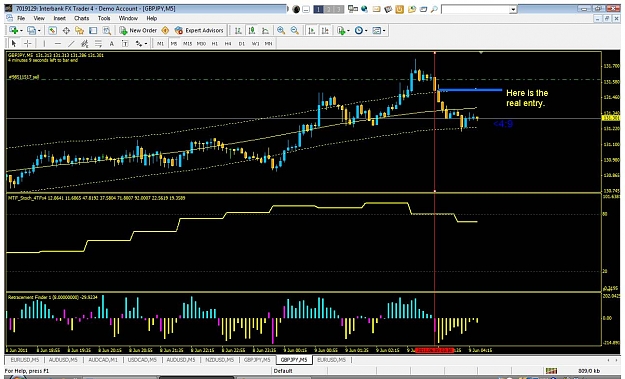Select the Text 'A' tool
The height and width of the screenshot is (379, 625).
[x=112, y=43]
